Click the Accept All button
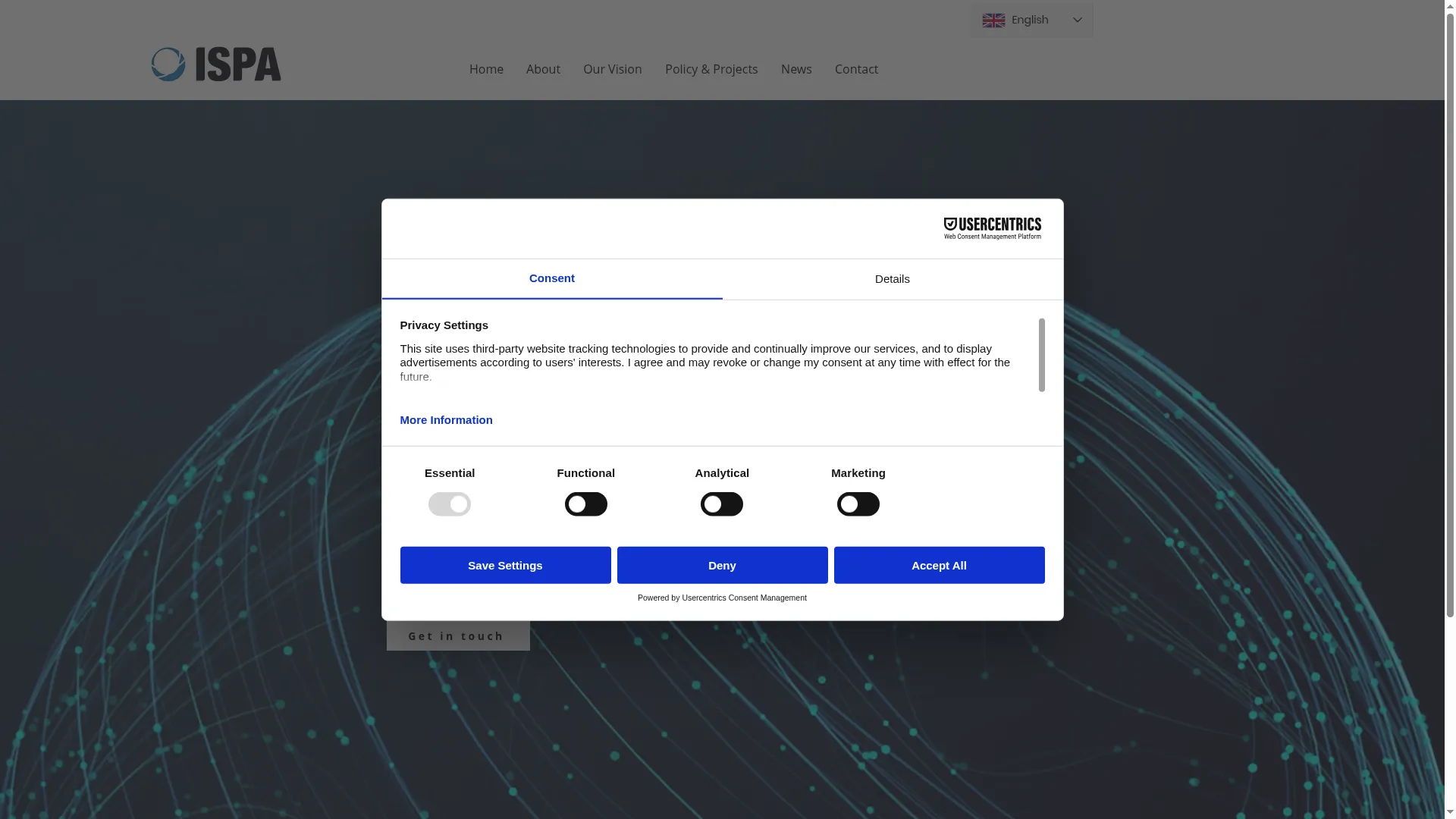The width and height of the screenshot is (1456, 819). pyautogui.click(x=940, y=565)
